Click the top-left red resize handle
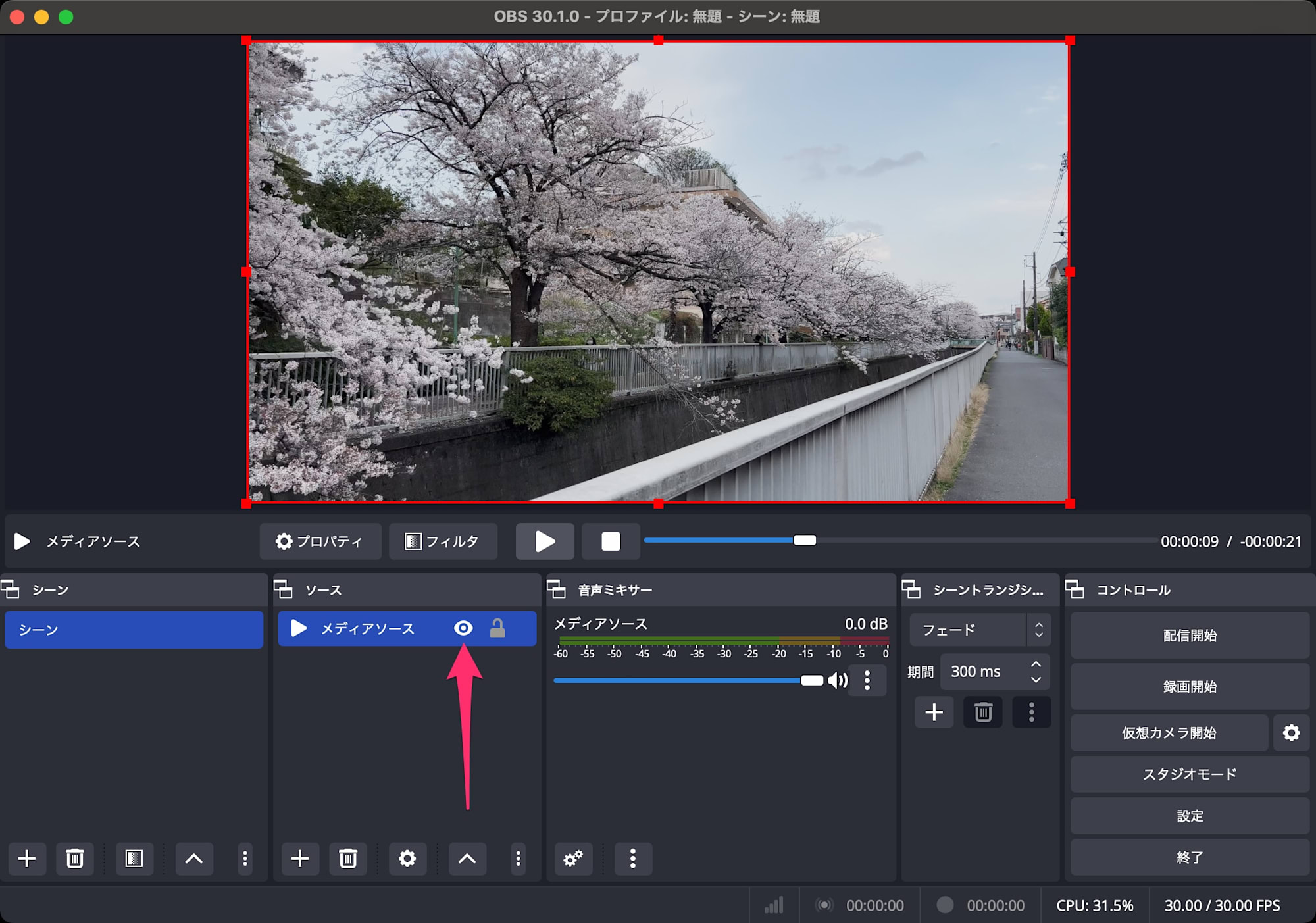 tap(246, 41)
